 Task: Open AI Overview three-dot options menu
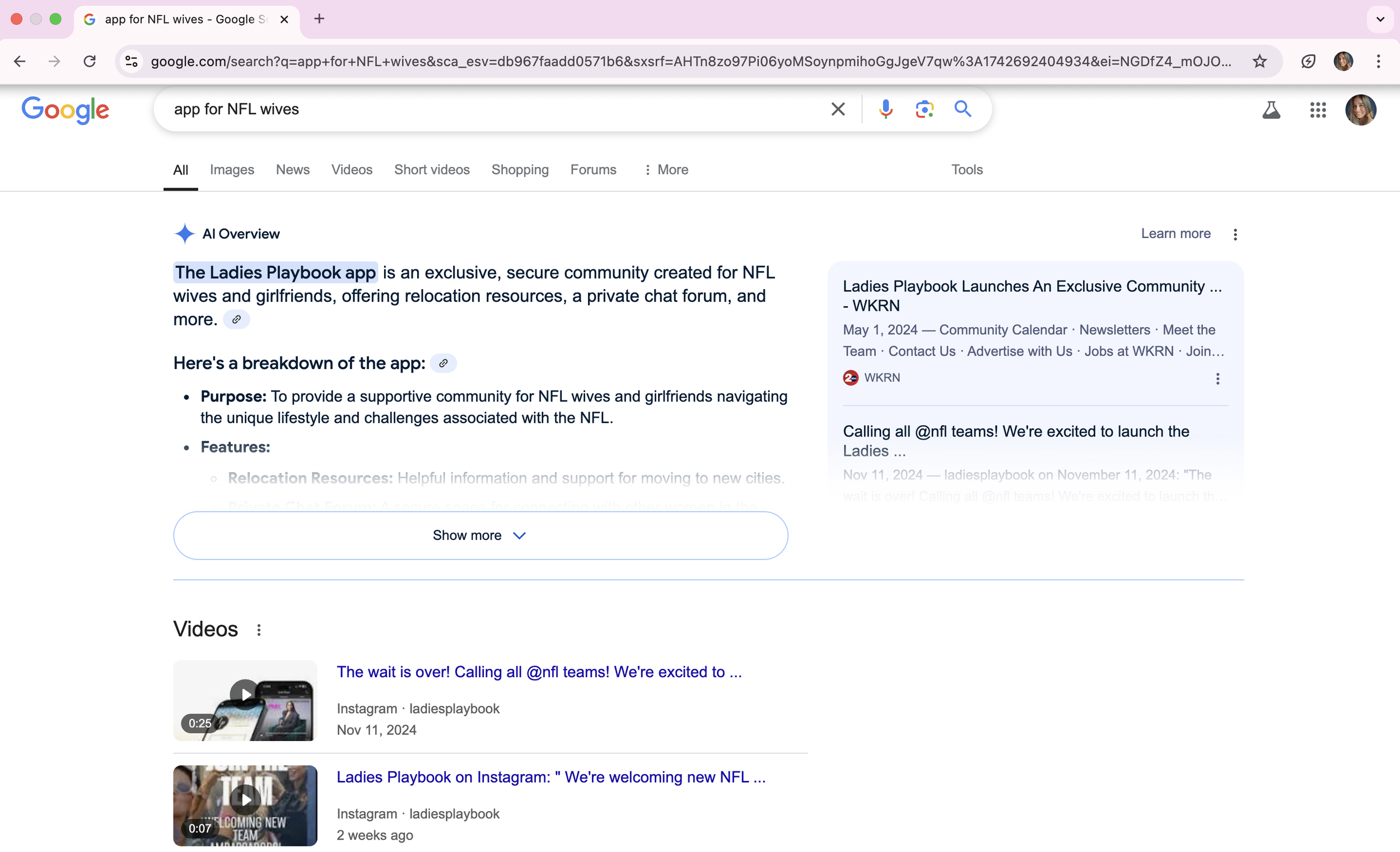coord(1235,234)
